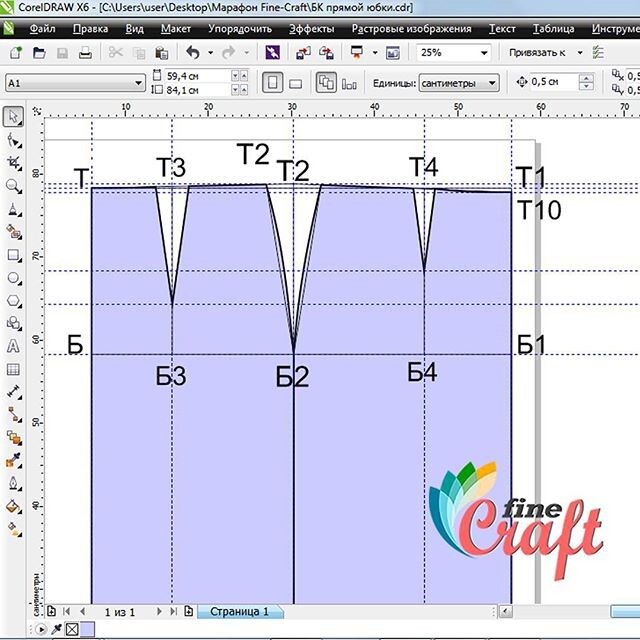Open the Макет menu
Screen dimensions: 640x640
pos(176,29)
